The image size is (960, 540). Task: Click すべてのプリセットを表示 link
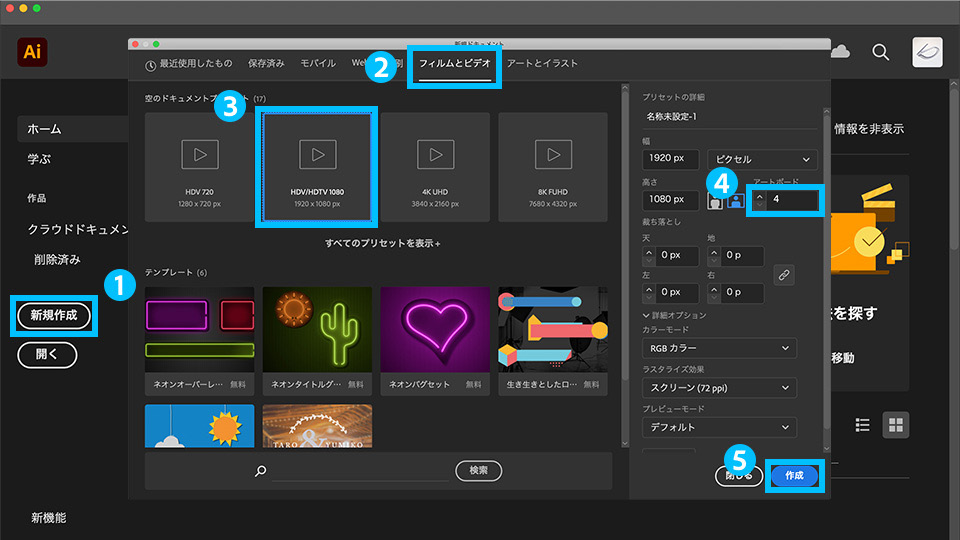[383, 243]
